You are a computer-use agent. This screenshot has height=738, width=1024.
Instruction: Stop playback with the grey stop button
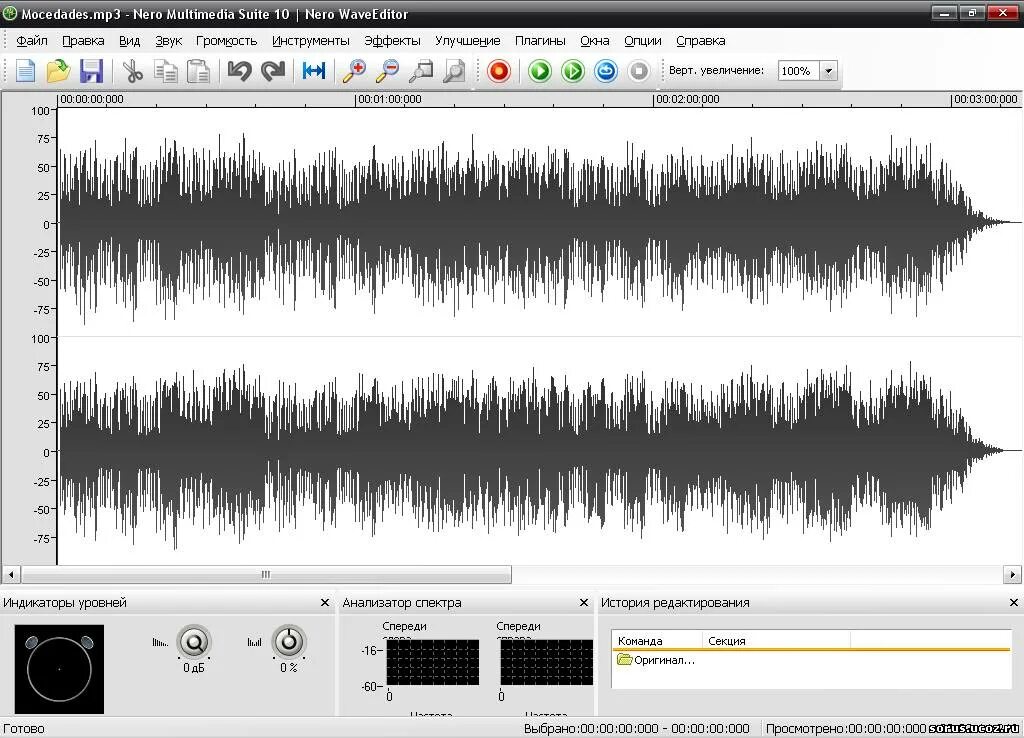[639, 71]
